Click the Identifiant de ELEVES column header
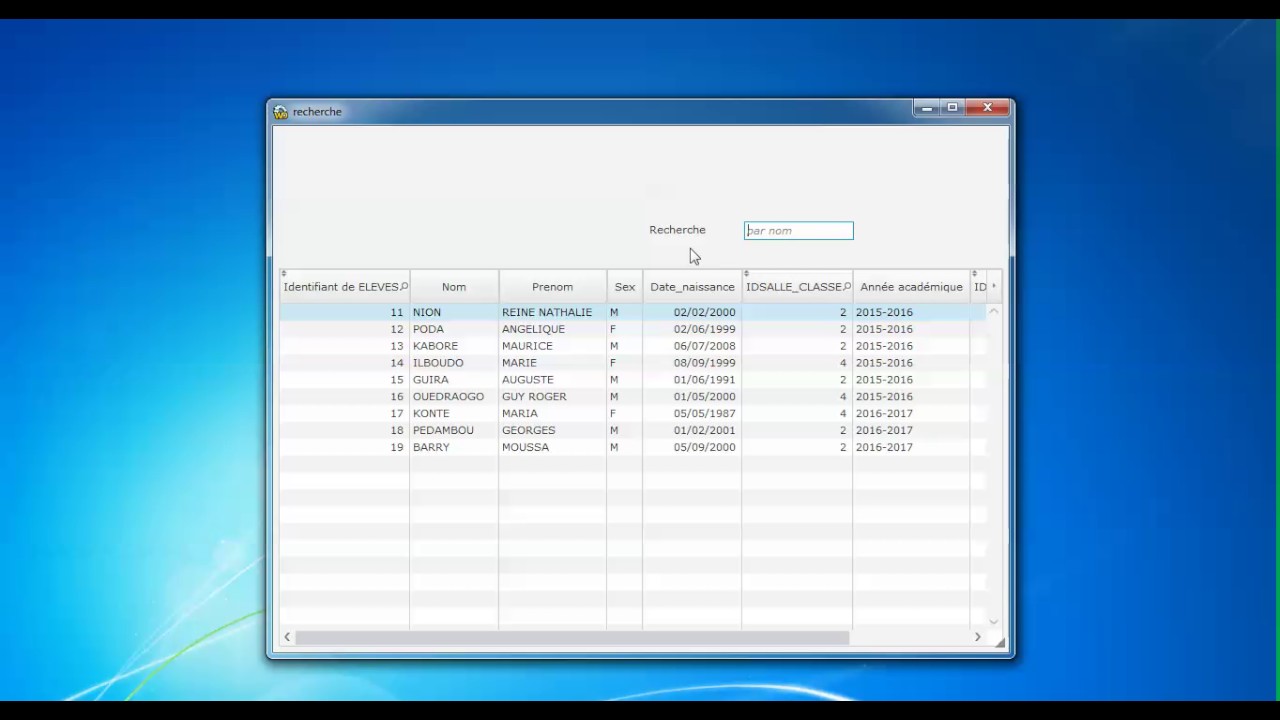Image resolution: width=1280 pixels, height=720 pixels. click(x=344, y=287)
